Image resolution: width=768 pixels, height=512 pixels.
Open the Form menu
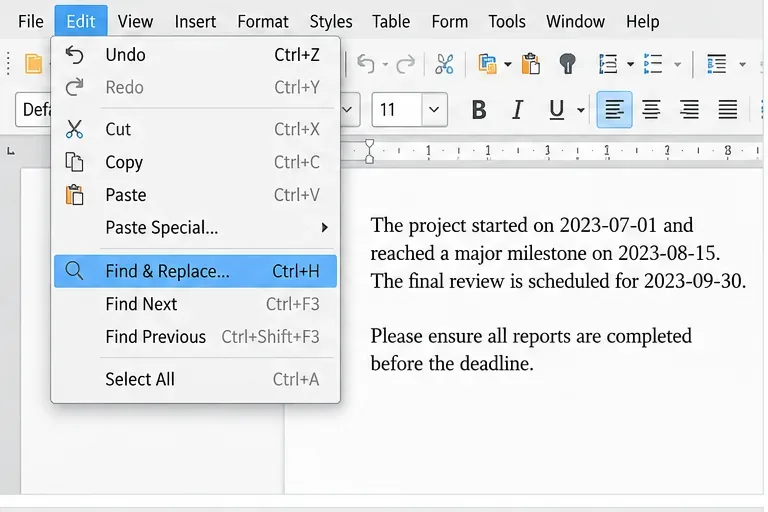[x=450, y=22]
